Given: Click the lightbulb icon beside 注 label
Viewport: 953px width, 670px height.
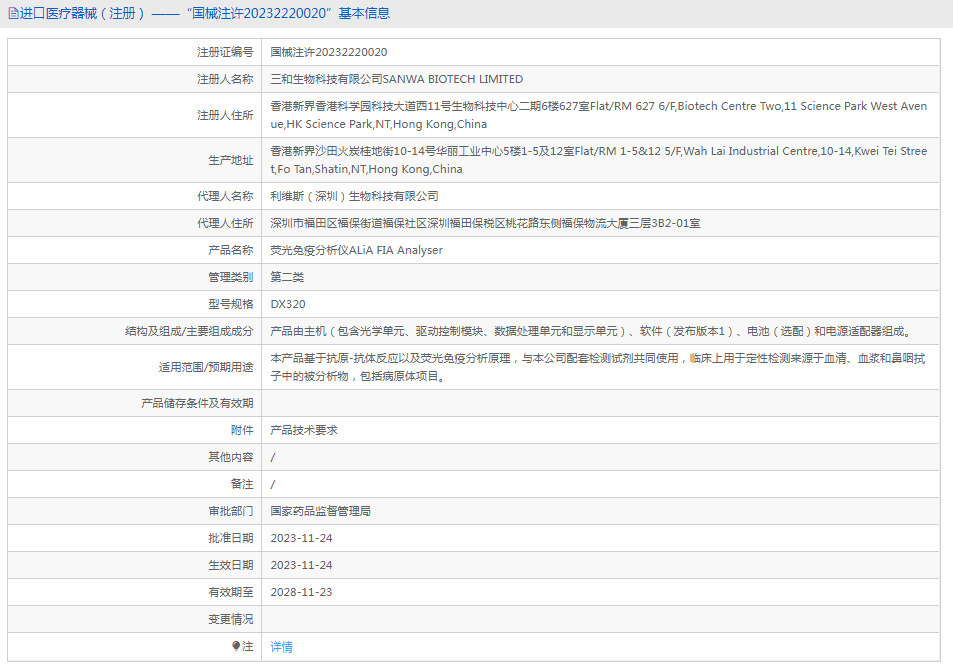Looking at the screenshot, I should click(236, 646).
